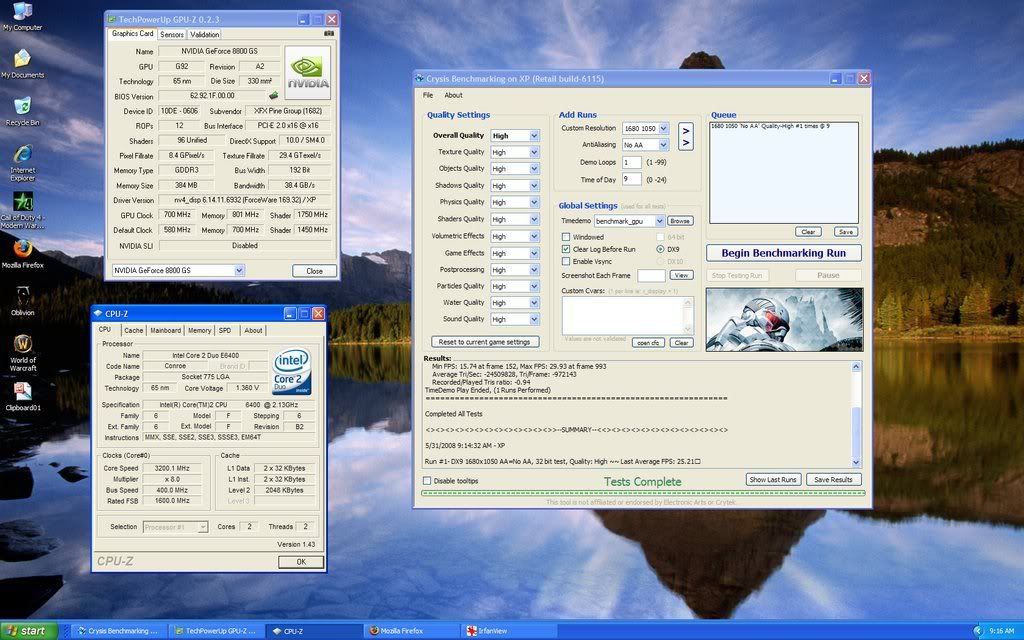Select the DX9 radio button
The width and height of the screenshot is (1024, 640).
pos(660,249)
